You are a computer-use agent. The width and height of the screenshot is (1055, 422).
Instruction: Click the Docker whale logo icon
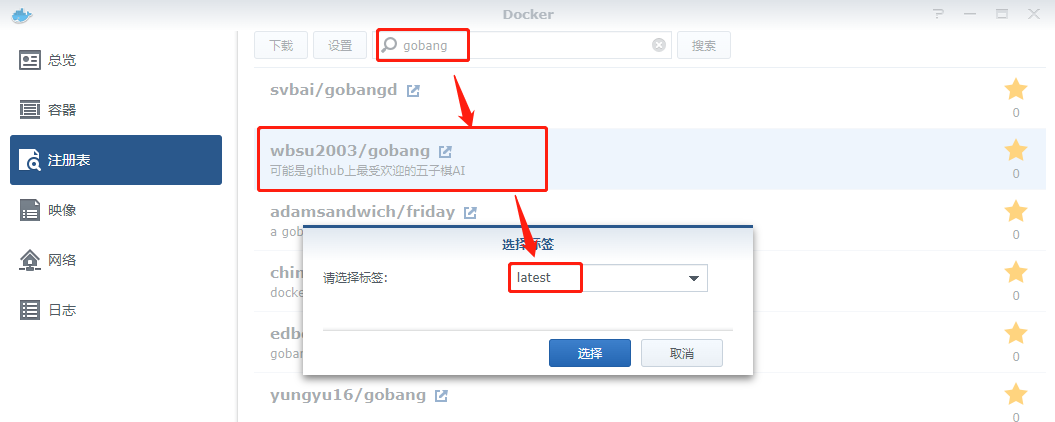22,15
